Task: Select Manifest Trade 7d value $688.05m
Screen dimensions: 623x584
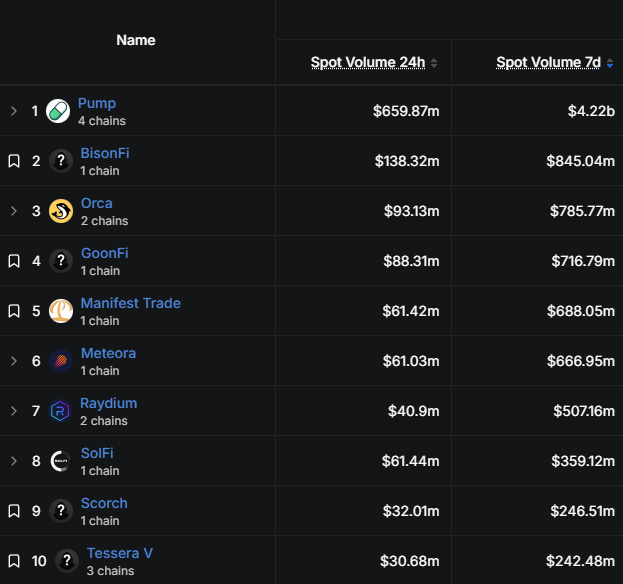Action: 581,311
